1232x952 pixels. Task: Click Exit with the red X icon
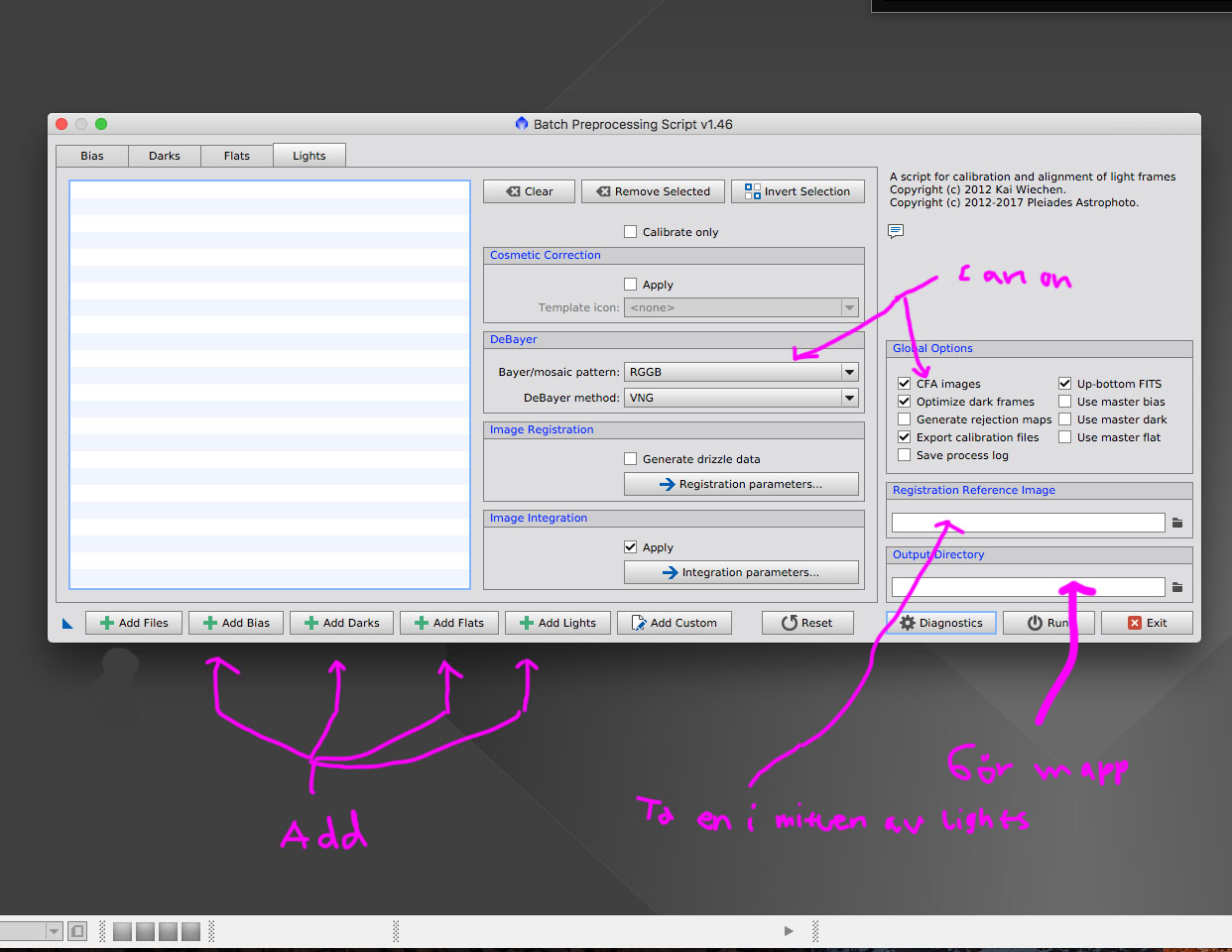click(x=1147, y=623)
